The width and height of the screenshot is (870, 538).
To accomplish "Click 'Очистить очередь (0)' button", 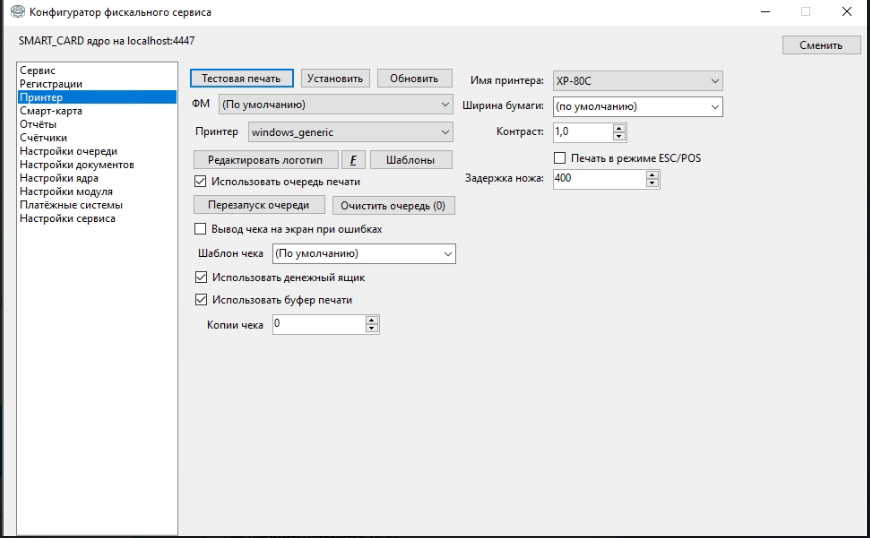I will tap(393, 206).
